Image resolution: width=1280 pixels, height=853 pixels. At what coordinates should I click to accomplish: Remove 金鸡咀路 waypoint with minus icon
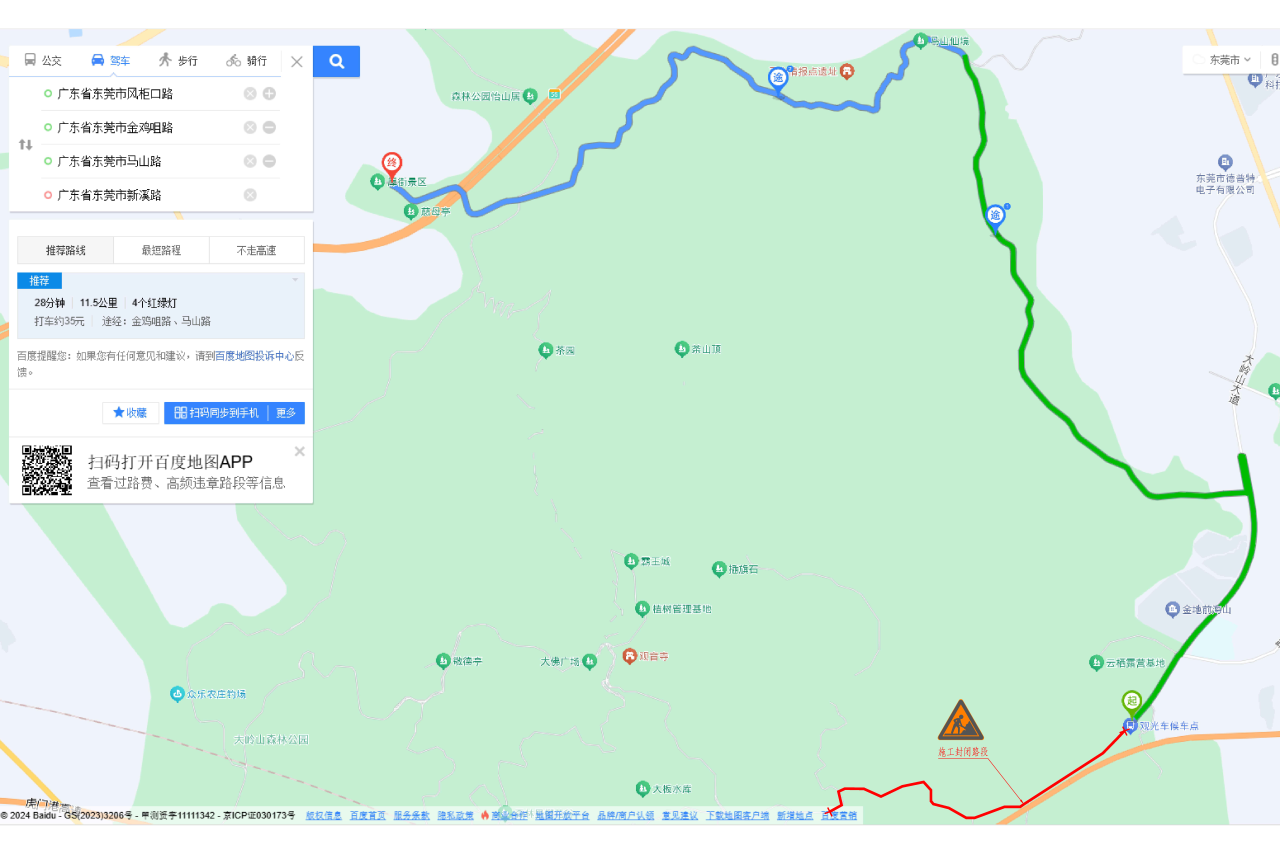tap(269, 127)
